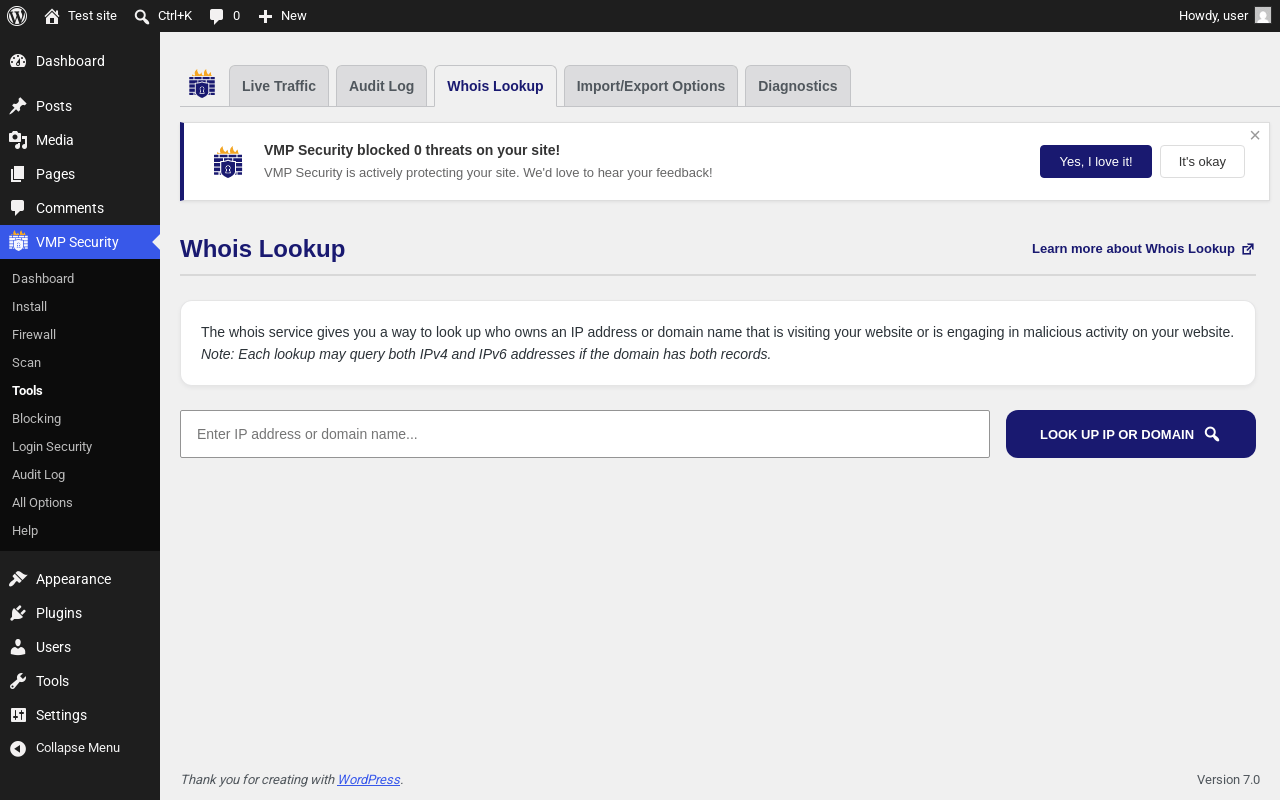Open the Media library menu
The image size is (1280, 800).
[80, 140]
